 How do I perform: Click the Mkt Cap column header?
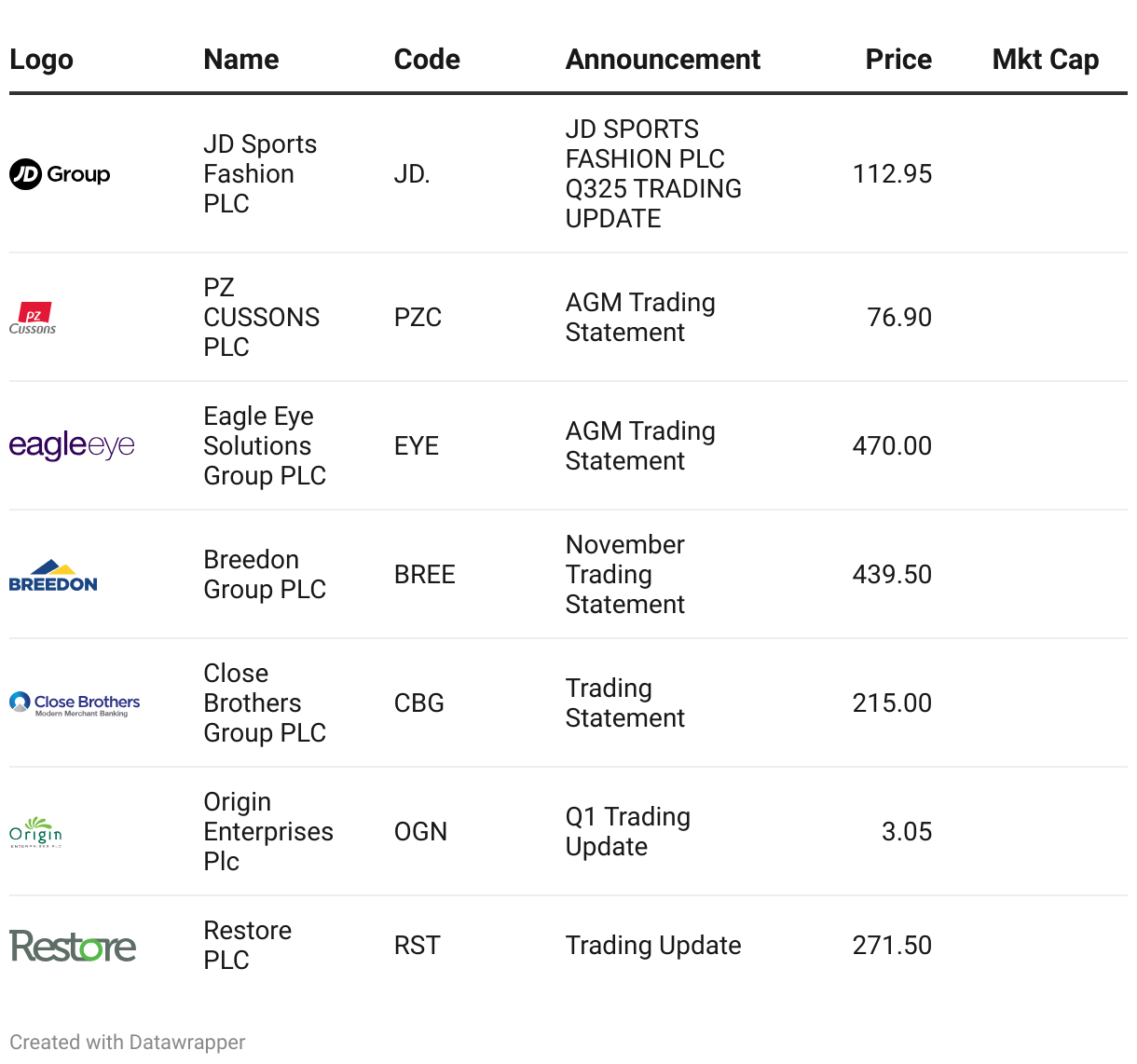coord(1045,60)
